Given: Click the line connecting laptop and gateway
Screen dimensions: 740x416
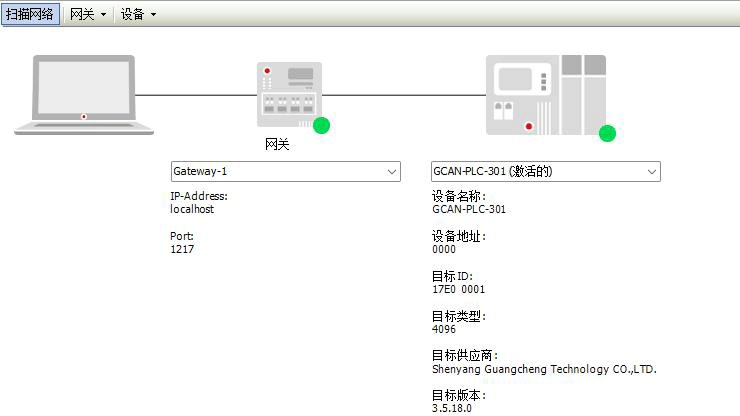Looking at the screenshot, I should tap(195, 95).
